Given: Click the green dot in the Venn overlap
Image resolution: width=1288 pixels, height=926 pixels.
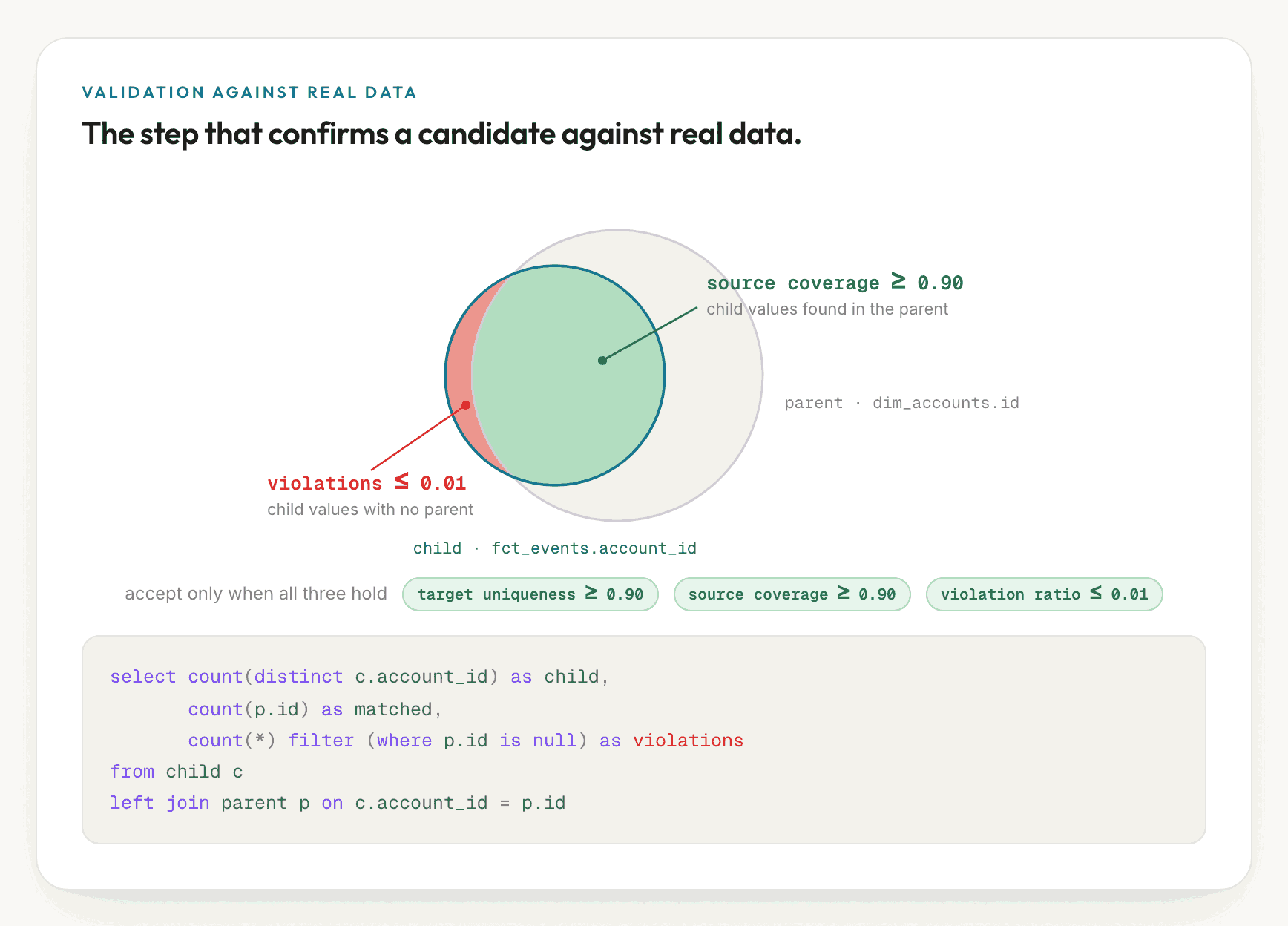Looking at the screenshot, I should (602, 361).
